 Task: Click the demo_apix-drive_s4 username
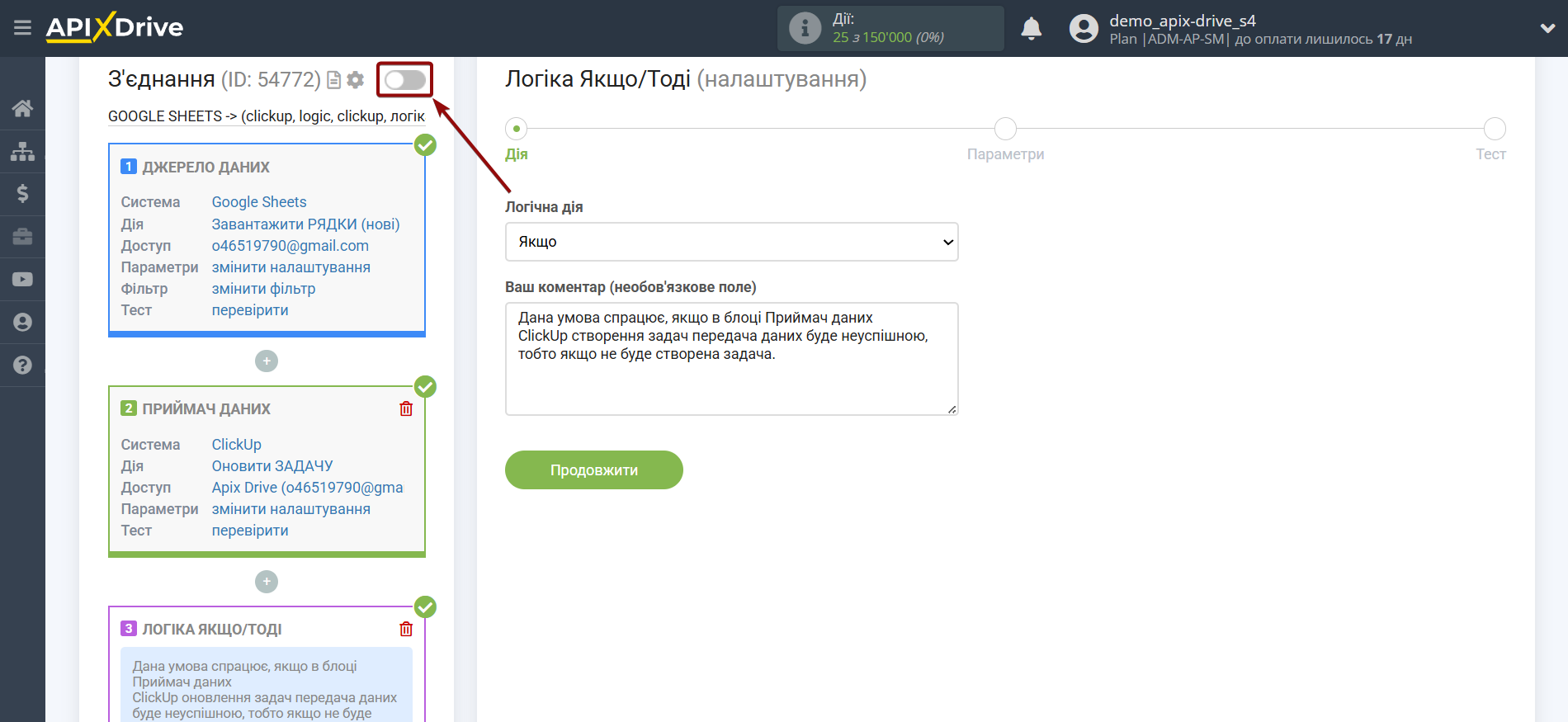[x=1182, y=21]
